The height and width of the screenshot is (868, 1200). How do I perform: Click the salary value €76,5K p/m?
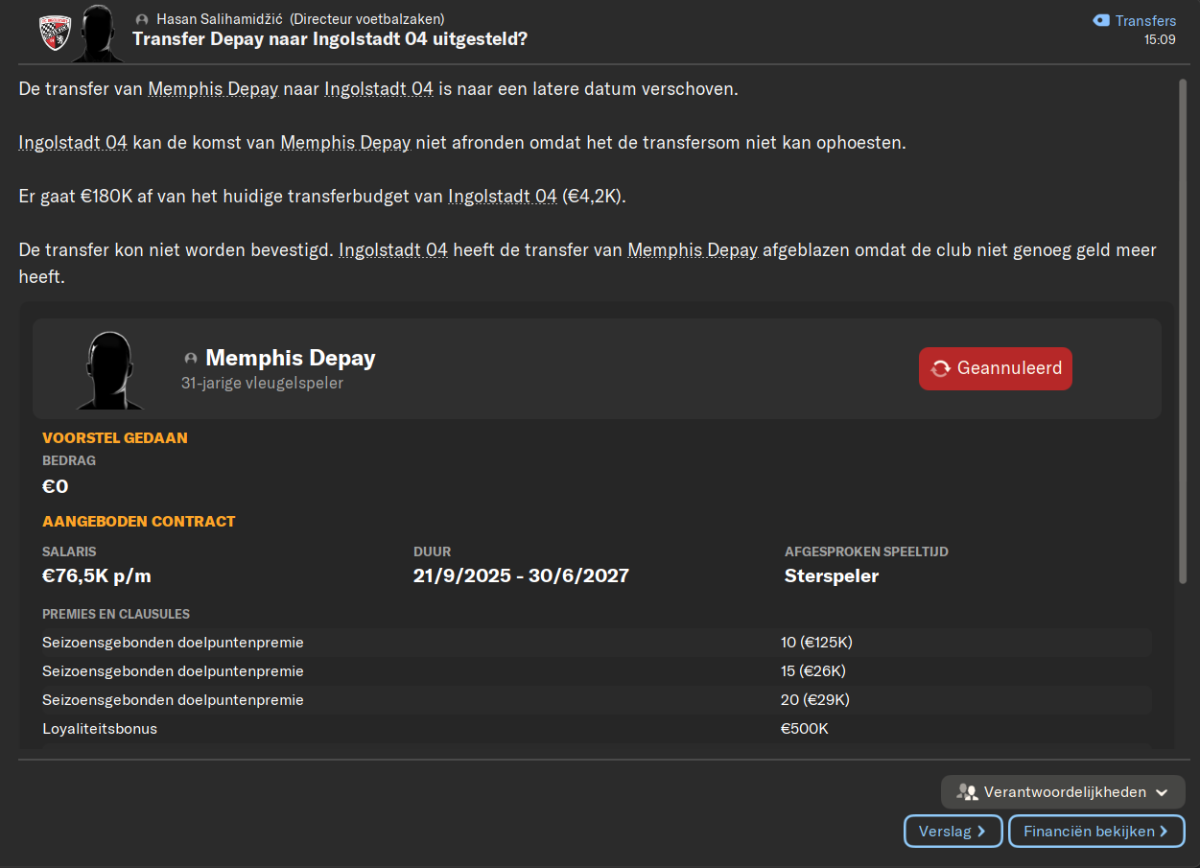pyautogui.click(x=97, y=576)
